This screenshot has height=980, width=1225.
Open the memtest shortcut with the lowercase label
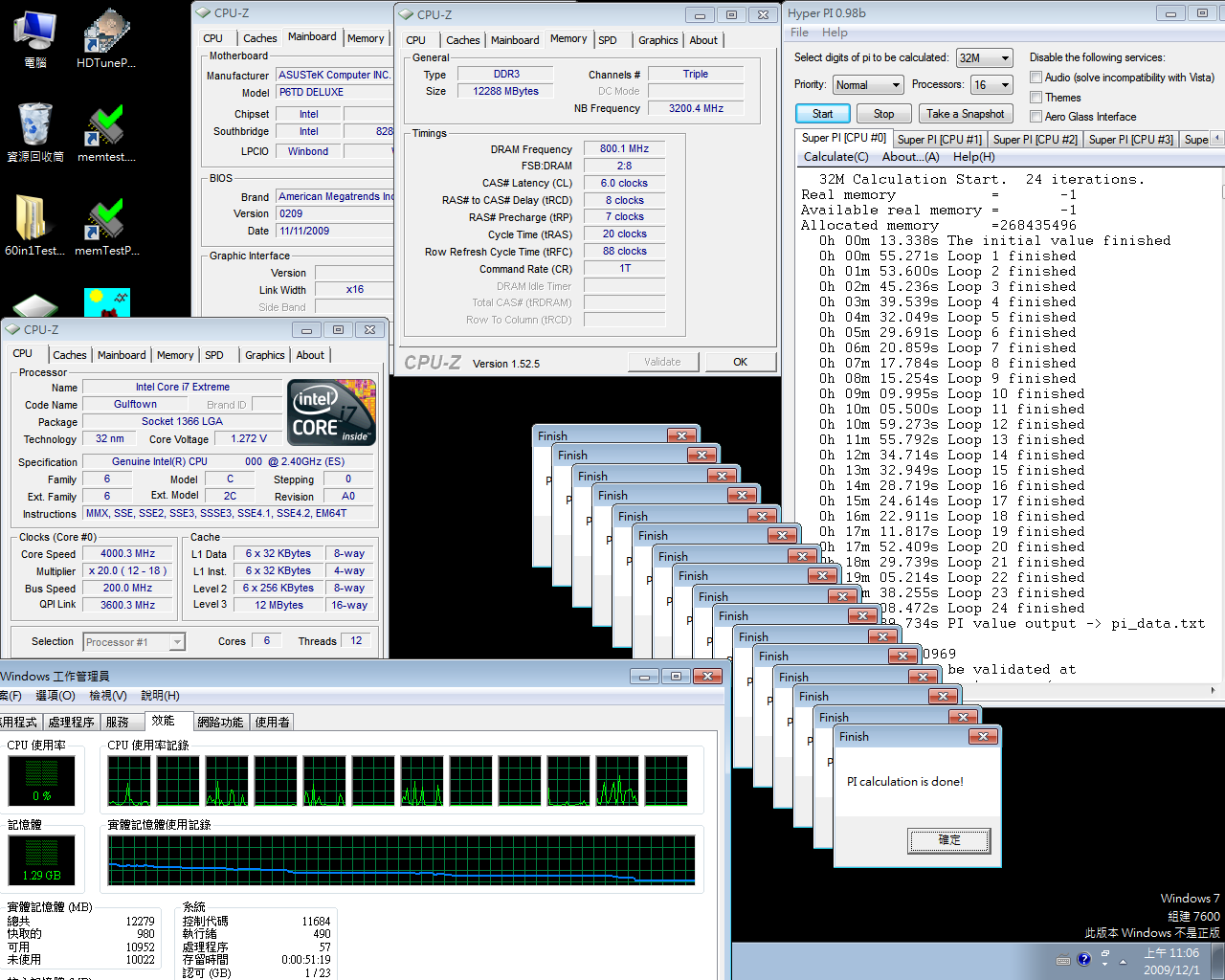pyautogui.click(x=105, y=132)
